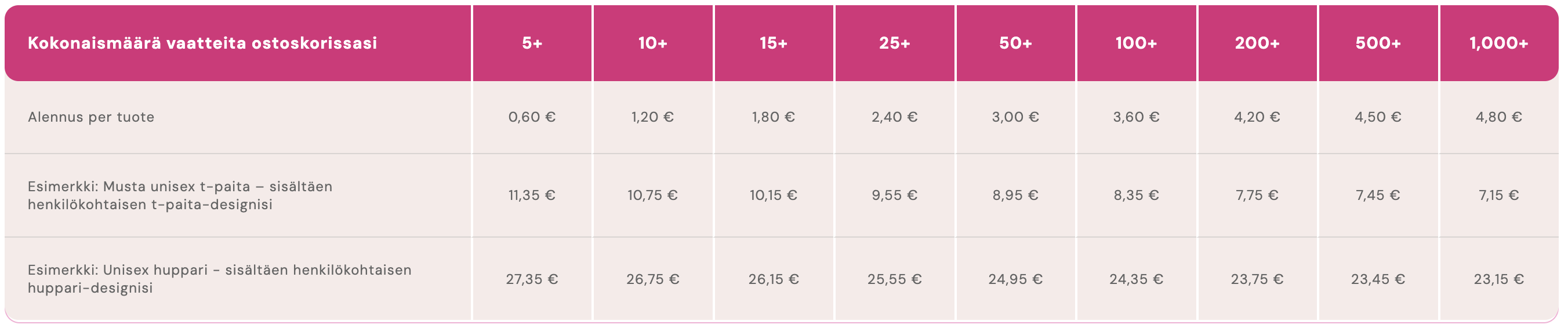Click the 'Alennus per tuote' row label
This screenshot has width=1568, height=328.
click(91, 117)
